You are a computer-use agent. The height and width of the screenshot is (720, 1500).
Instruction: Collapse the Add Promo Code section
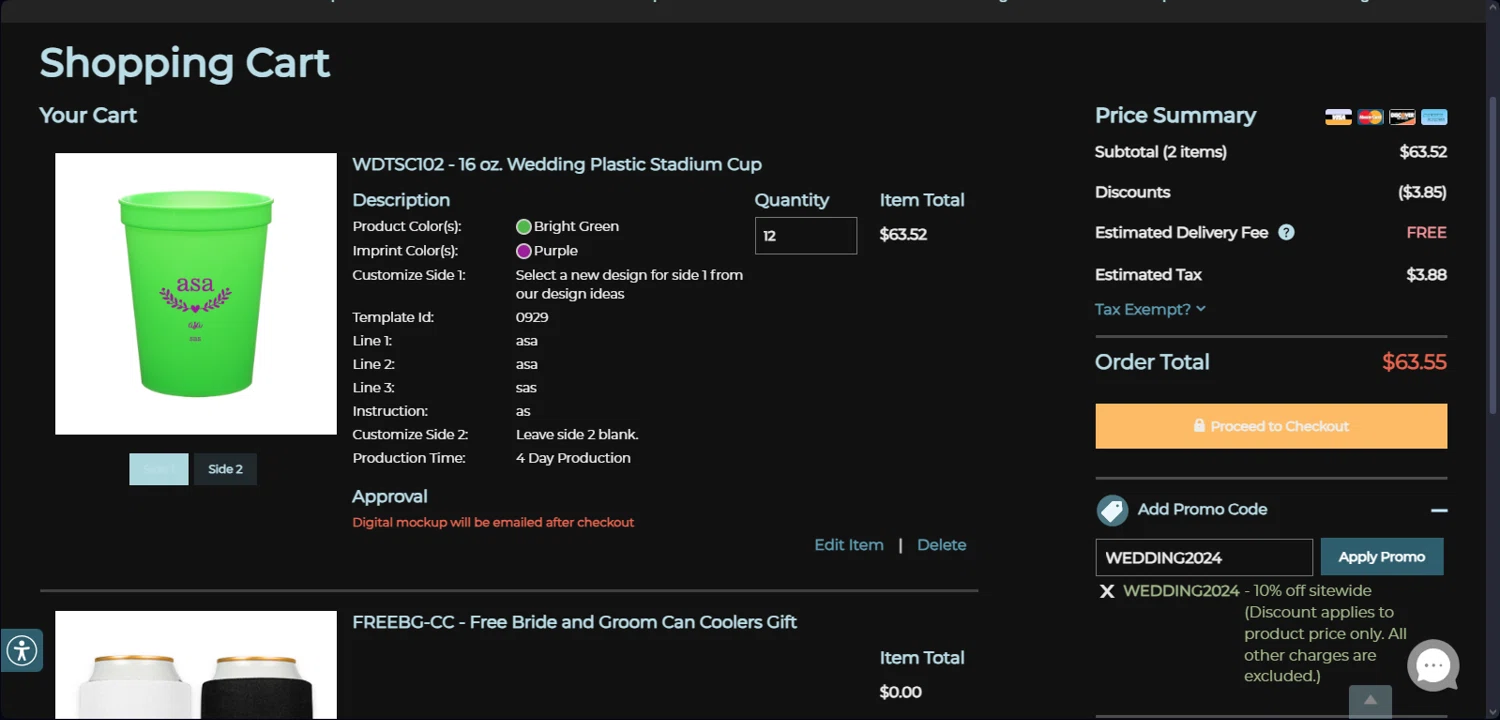coord(1439,510)
